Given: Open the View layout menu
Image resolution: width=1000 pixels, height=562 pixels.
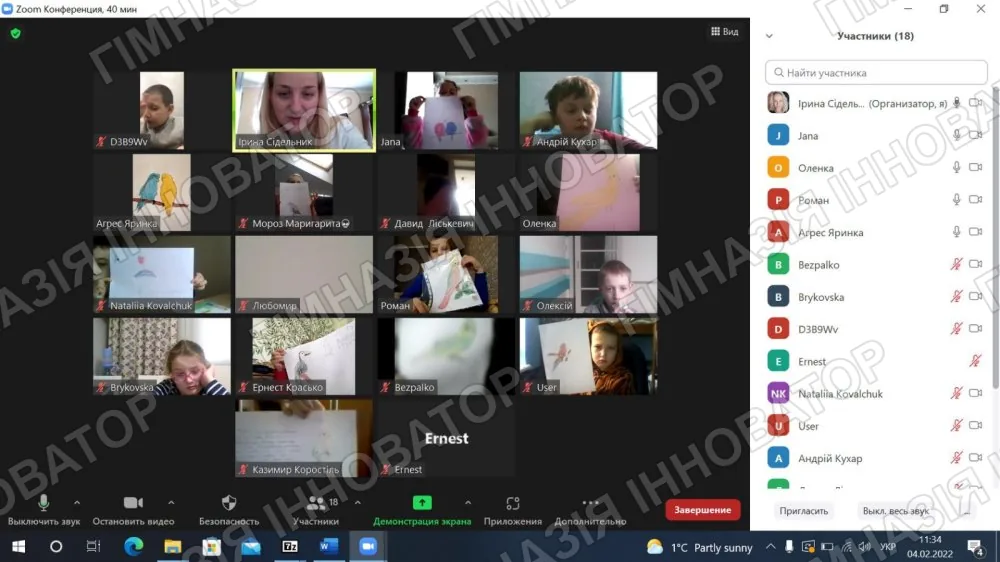Looking at the screenshot, I should [724, 31].
